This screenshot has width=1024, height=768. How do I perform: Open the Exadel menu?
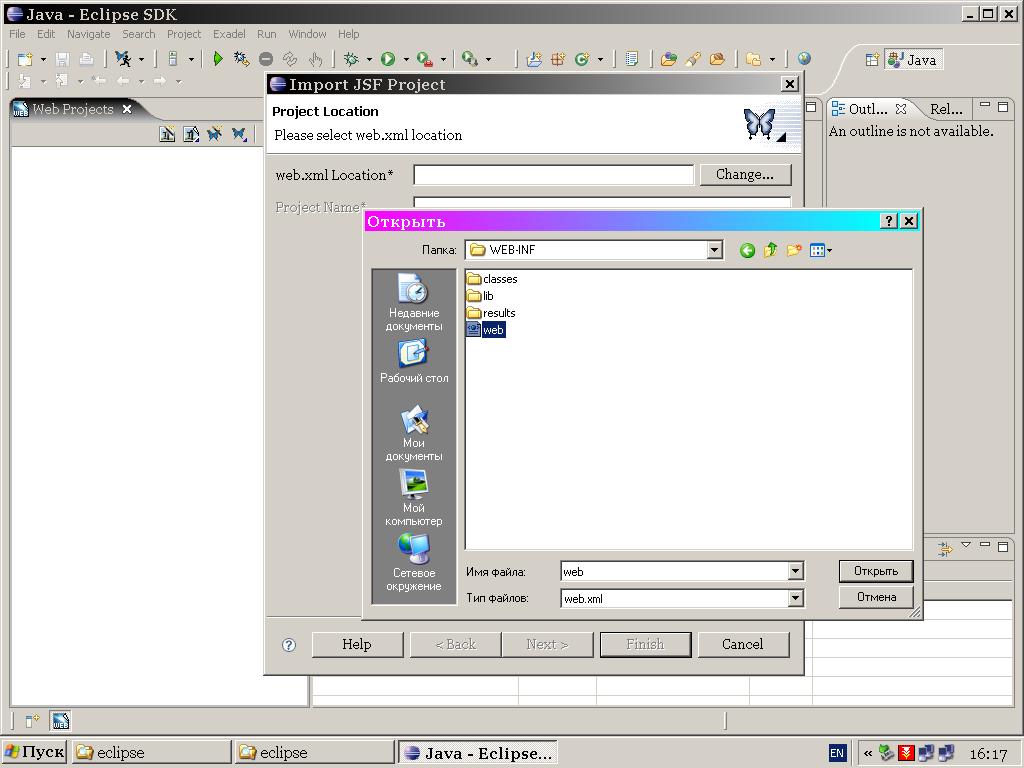(229, 34)
